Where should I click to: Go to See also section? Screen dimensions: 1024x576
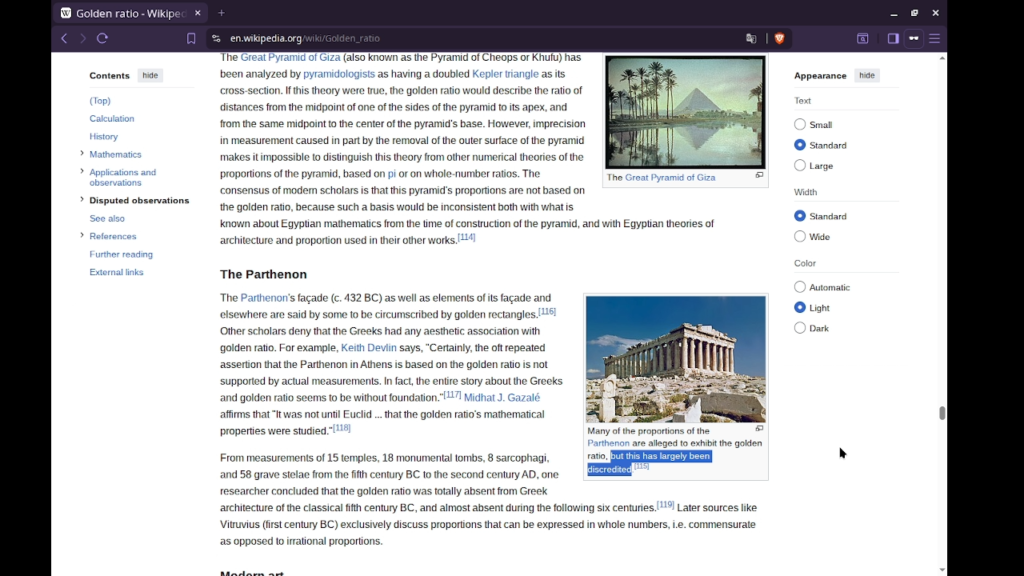pos(107,218)
